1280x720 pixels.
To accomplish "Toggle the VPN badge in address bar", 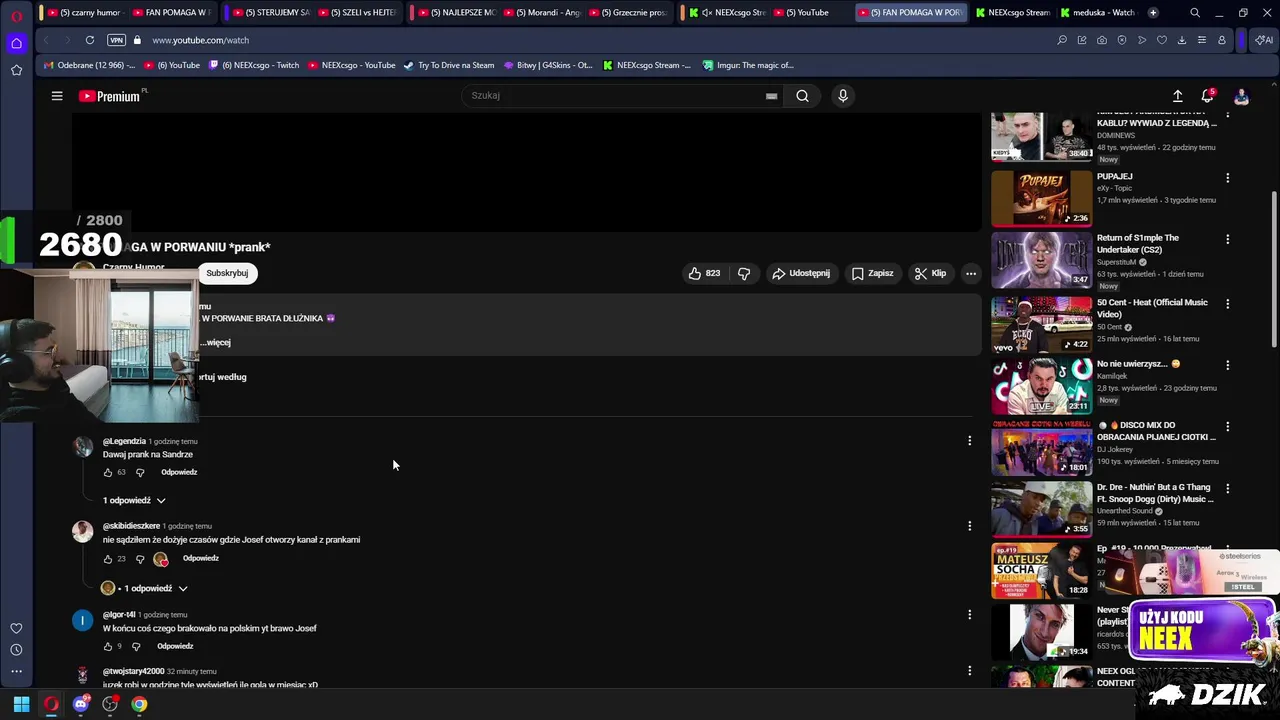I will (x=116, y=40).
